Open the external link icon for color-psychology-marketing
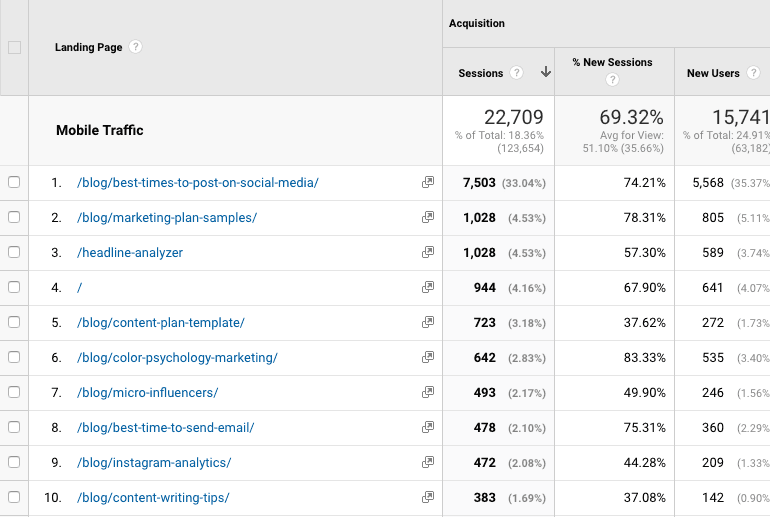This screenshot has height=517, width=770. 428,358
